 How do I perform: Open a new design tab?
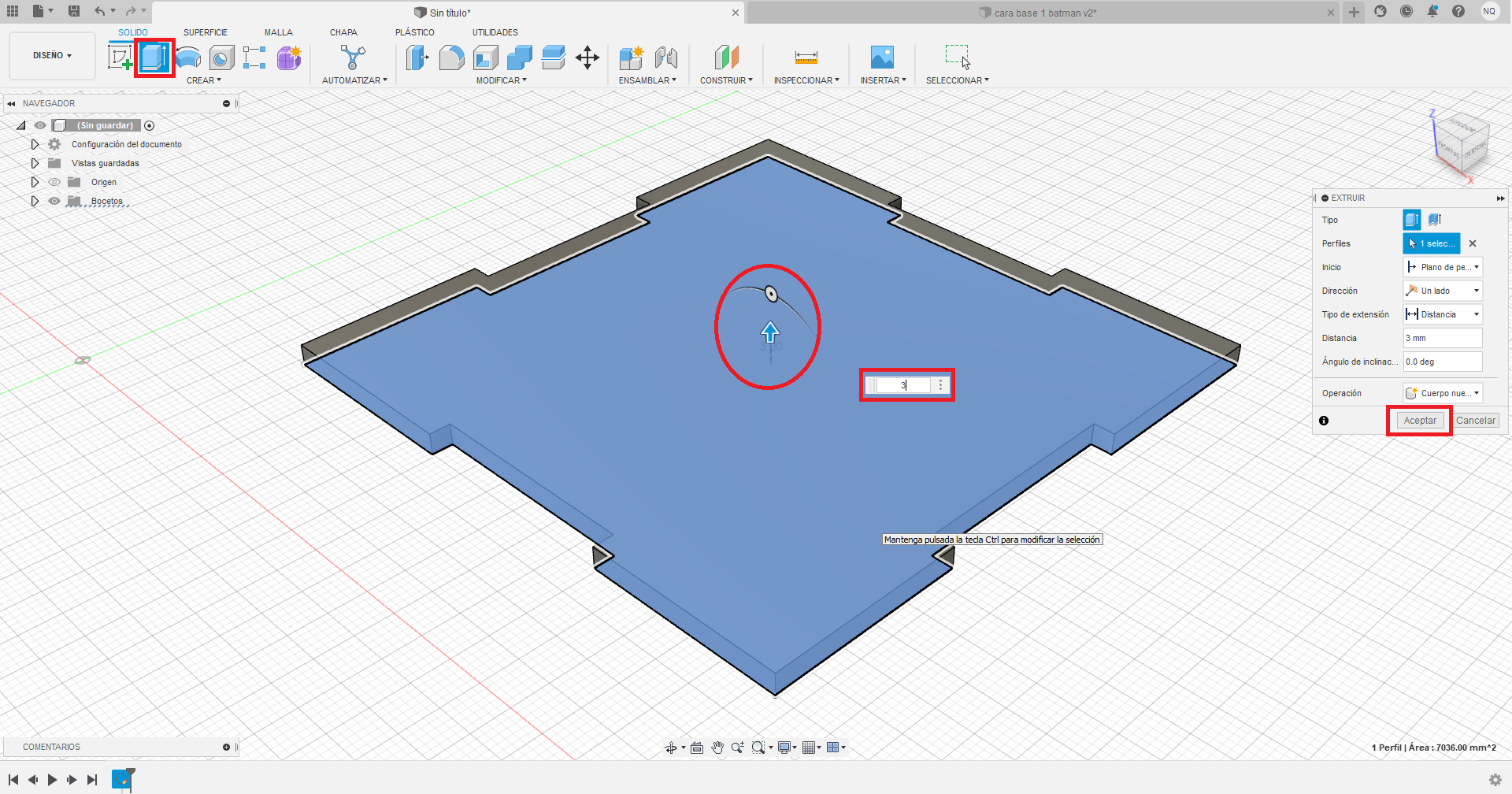coord(1354,12)
